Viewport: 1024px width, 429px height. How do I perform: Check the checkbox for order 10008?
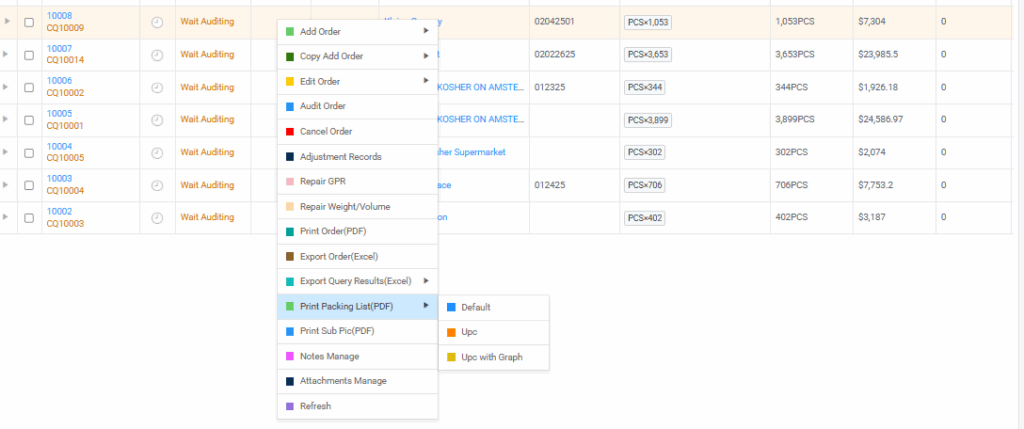(x=29, y=22)
